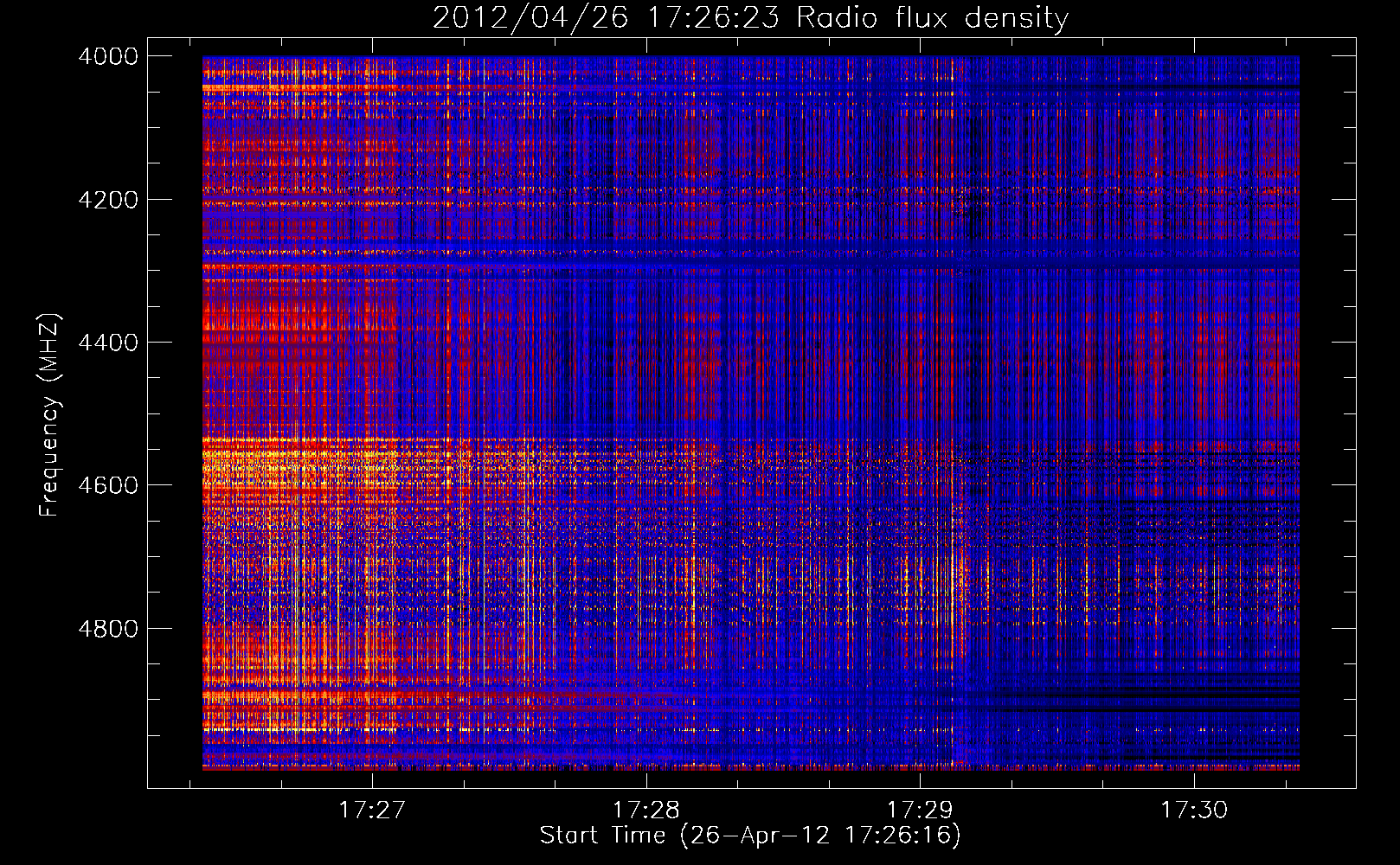Click the '17:29' time axis label
Image resolution: width=1400 pixels, height=865 pixels.
(x=919, y=810)
